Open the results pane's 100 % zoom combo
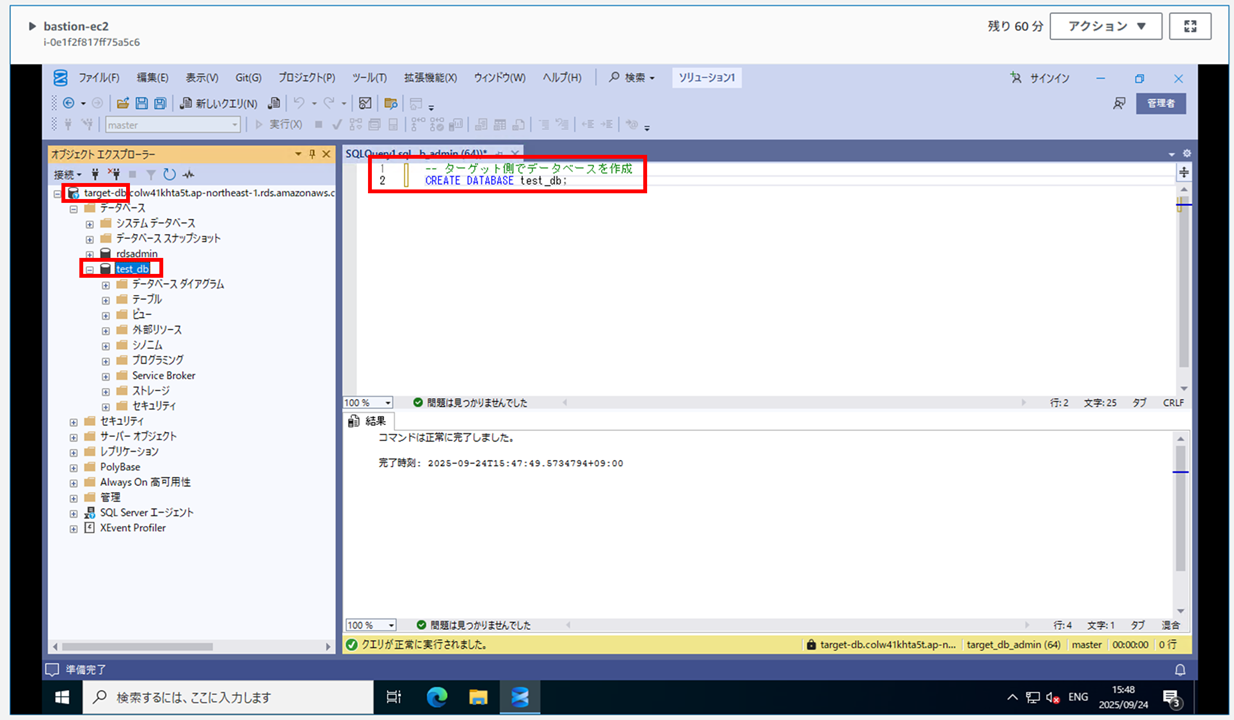The width and height of the screenshot is (1234, 720). tap(369, 625)
